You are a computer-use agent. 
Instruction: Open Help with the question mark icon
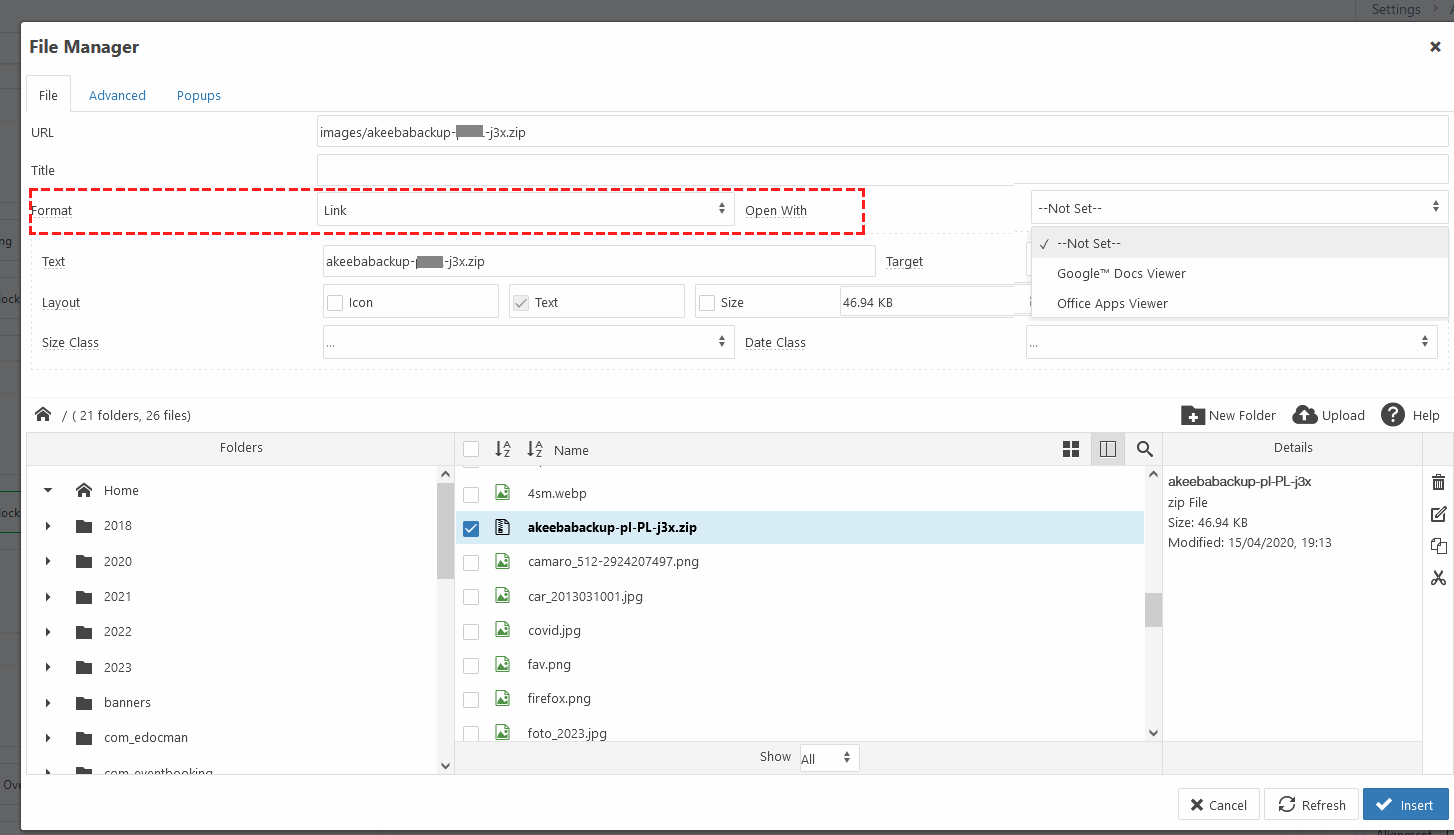1393,415
